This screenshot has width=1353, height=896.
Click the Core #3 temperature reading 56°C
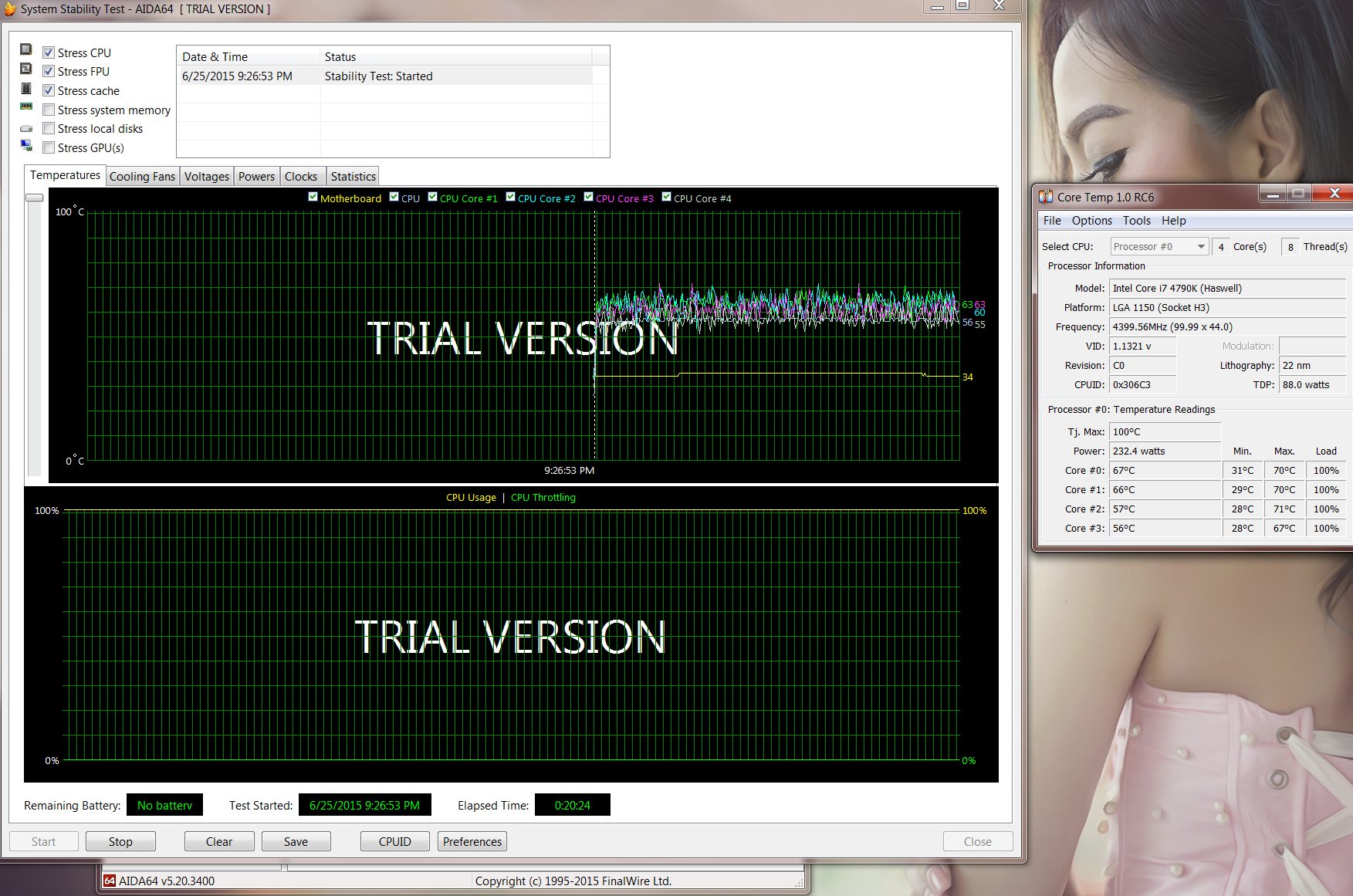click(x=1165, y=529)
